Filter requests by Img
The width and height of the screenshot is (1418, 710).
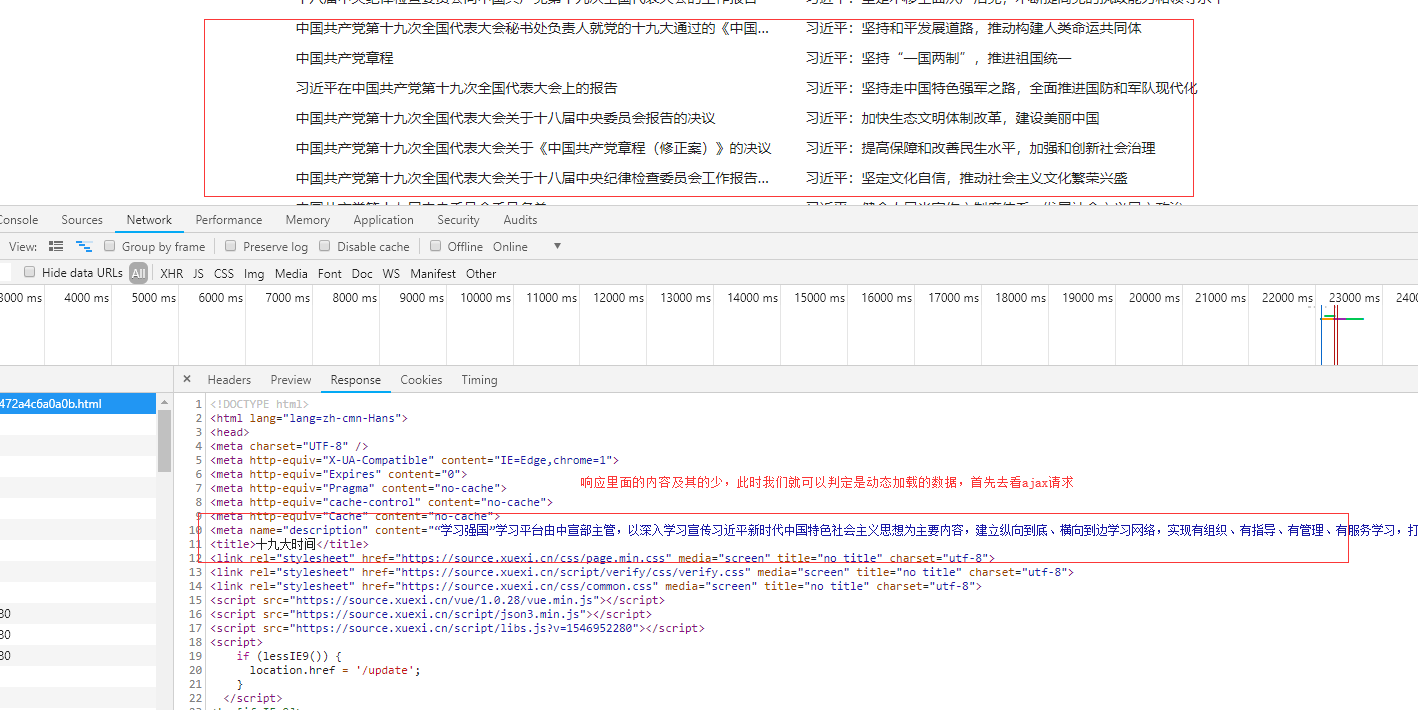pyautogui.click(x=254, y=273)
